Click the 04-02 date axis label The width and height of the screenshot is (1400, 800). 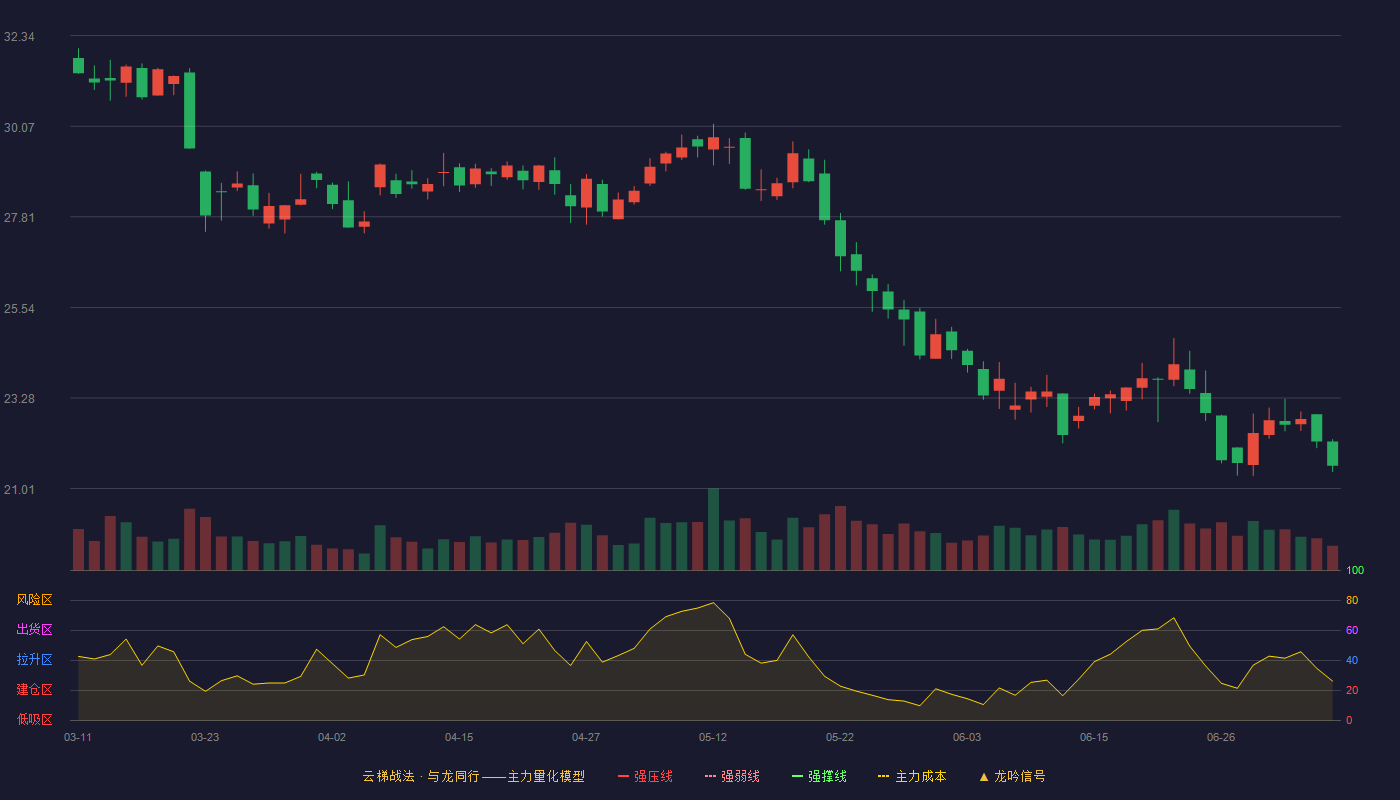point(332,737)
